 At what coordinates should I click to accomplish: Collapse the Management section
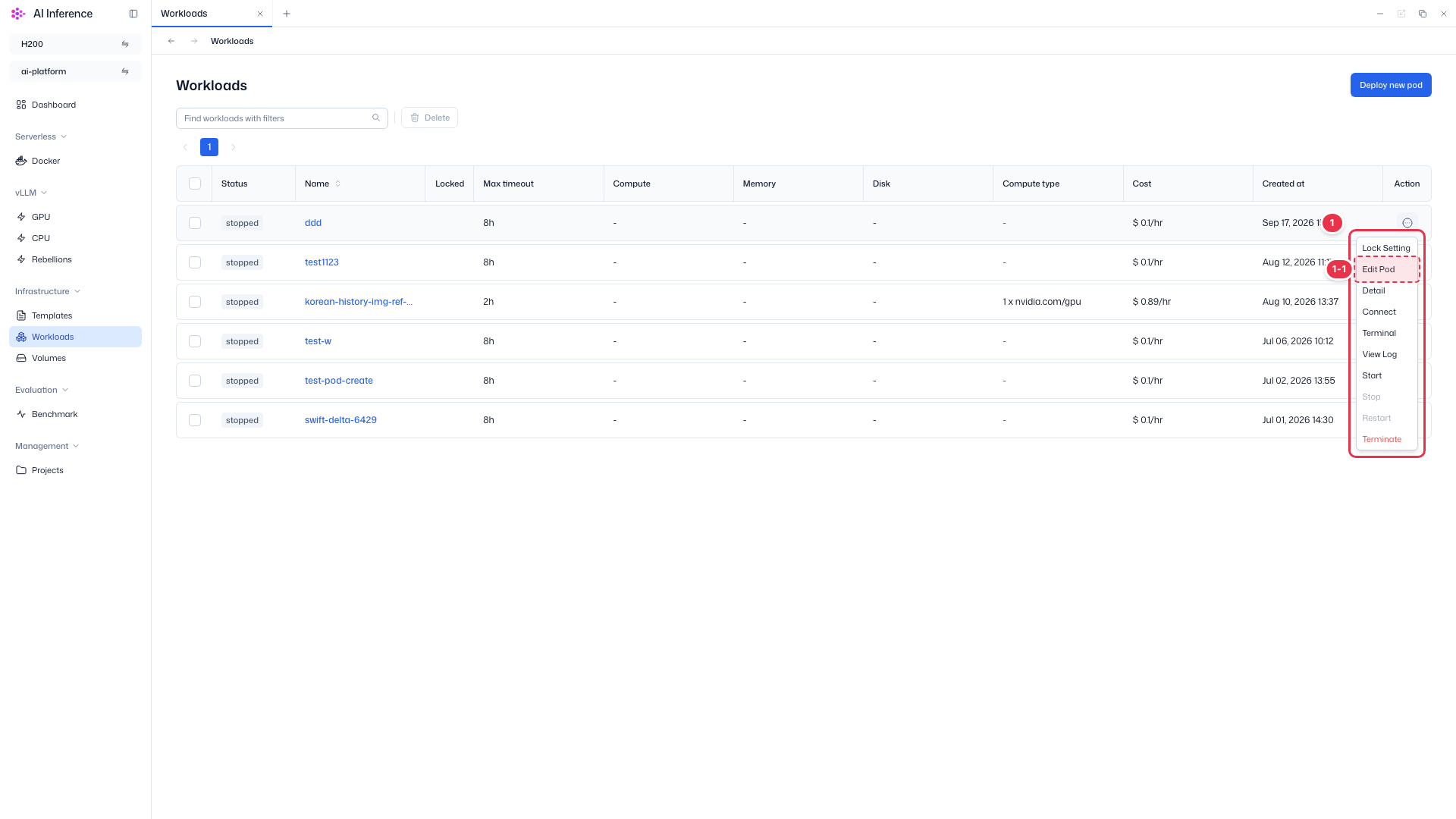[x=47, y=446]
